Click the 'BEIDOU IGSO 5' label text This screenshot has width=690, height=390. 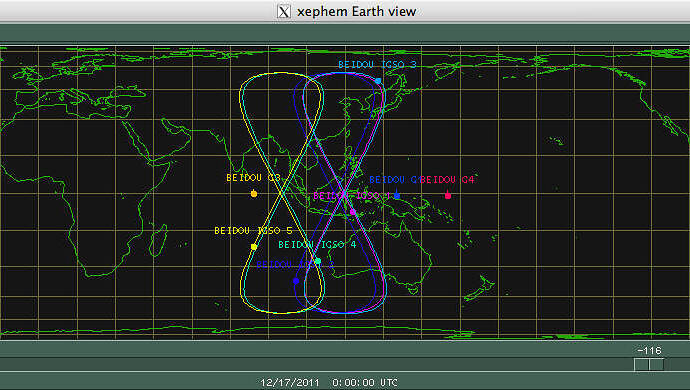coord(253,231)
